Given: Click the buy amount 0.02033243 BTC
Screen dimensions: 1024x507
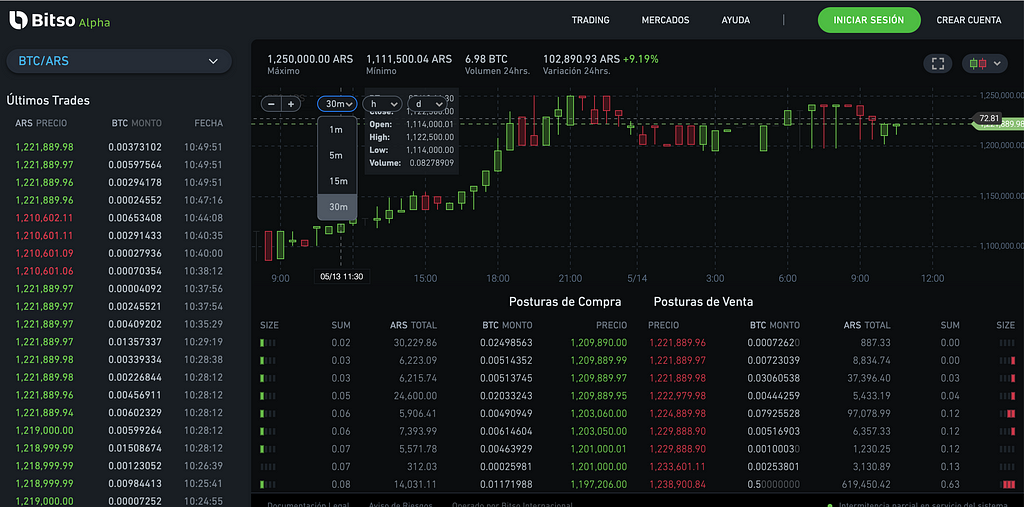Looking at the screenshot, I should pos(506,396).
